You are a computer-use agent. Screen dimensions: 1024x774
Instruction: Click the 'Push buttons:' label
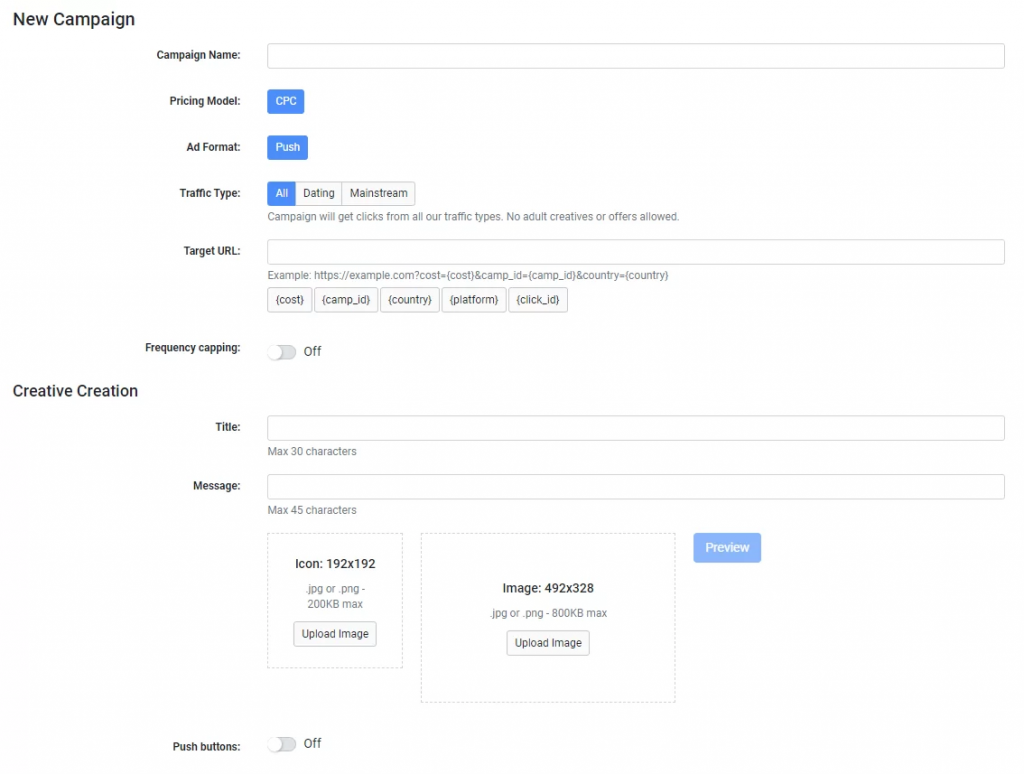coord(206,747)
